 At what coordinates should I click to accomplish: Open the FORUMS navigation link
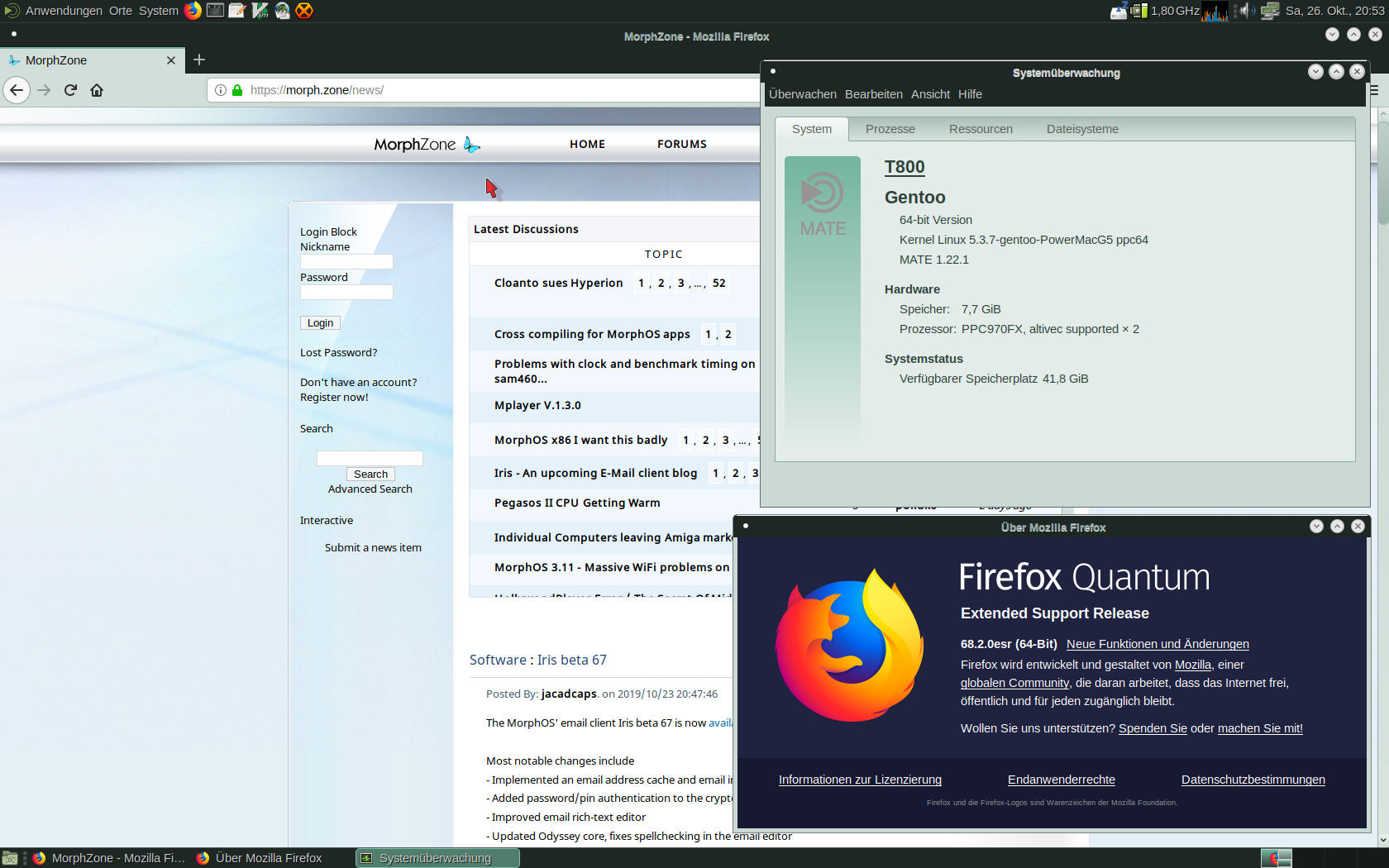(682, 144)
